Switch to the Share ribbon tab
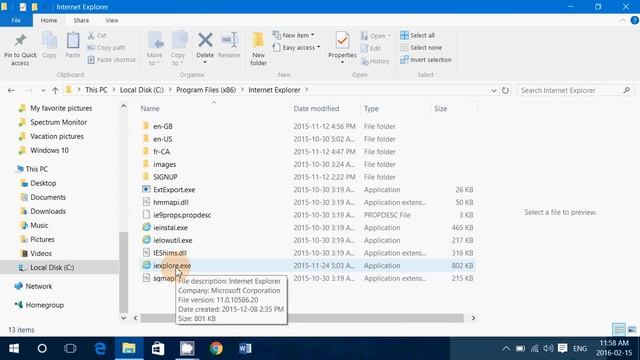Viewport: 640px width, 360px height. point(81,20)
